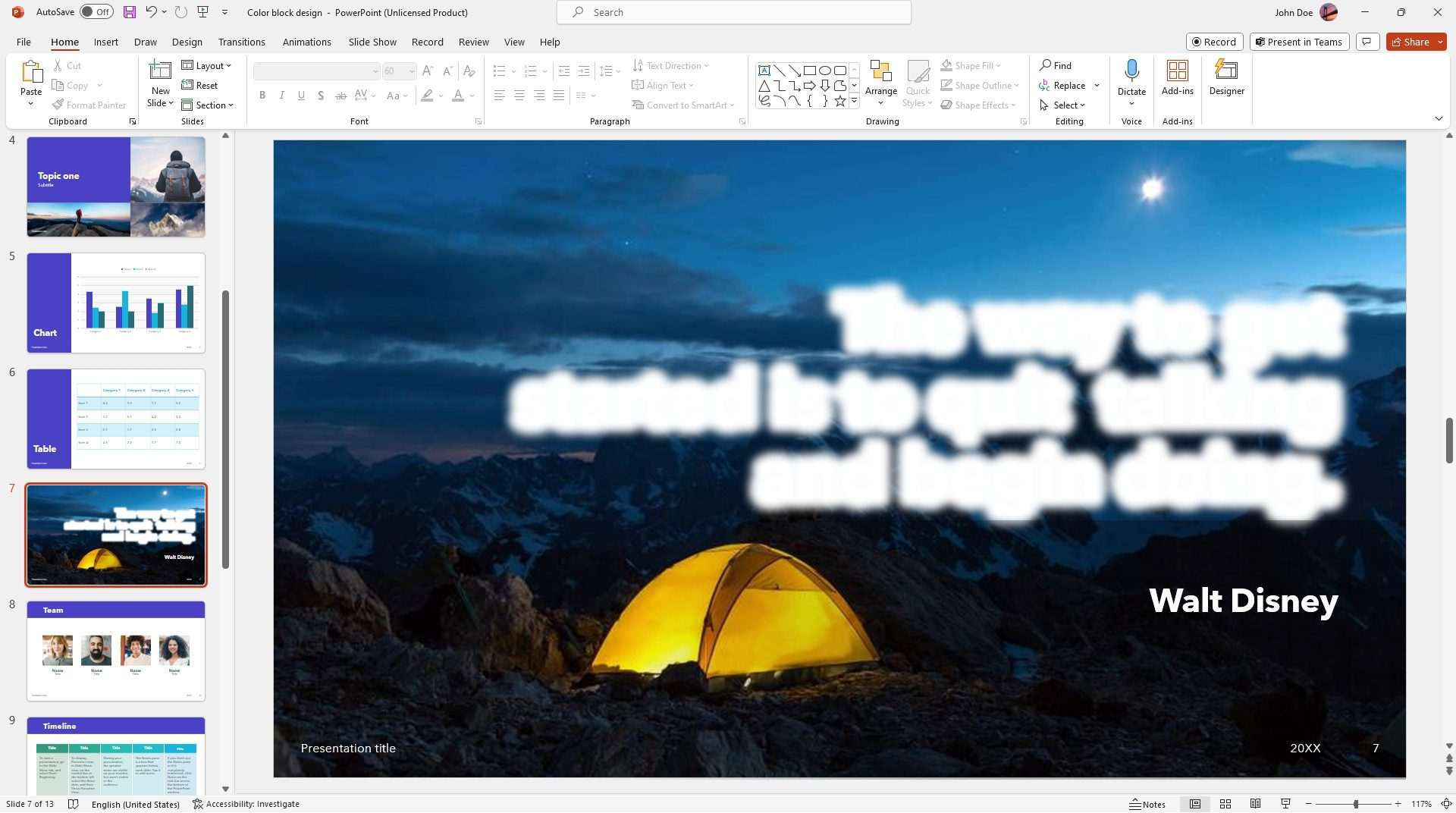Start Slide Show from status bar

[1285, 804]
